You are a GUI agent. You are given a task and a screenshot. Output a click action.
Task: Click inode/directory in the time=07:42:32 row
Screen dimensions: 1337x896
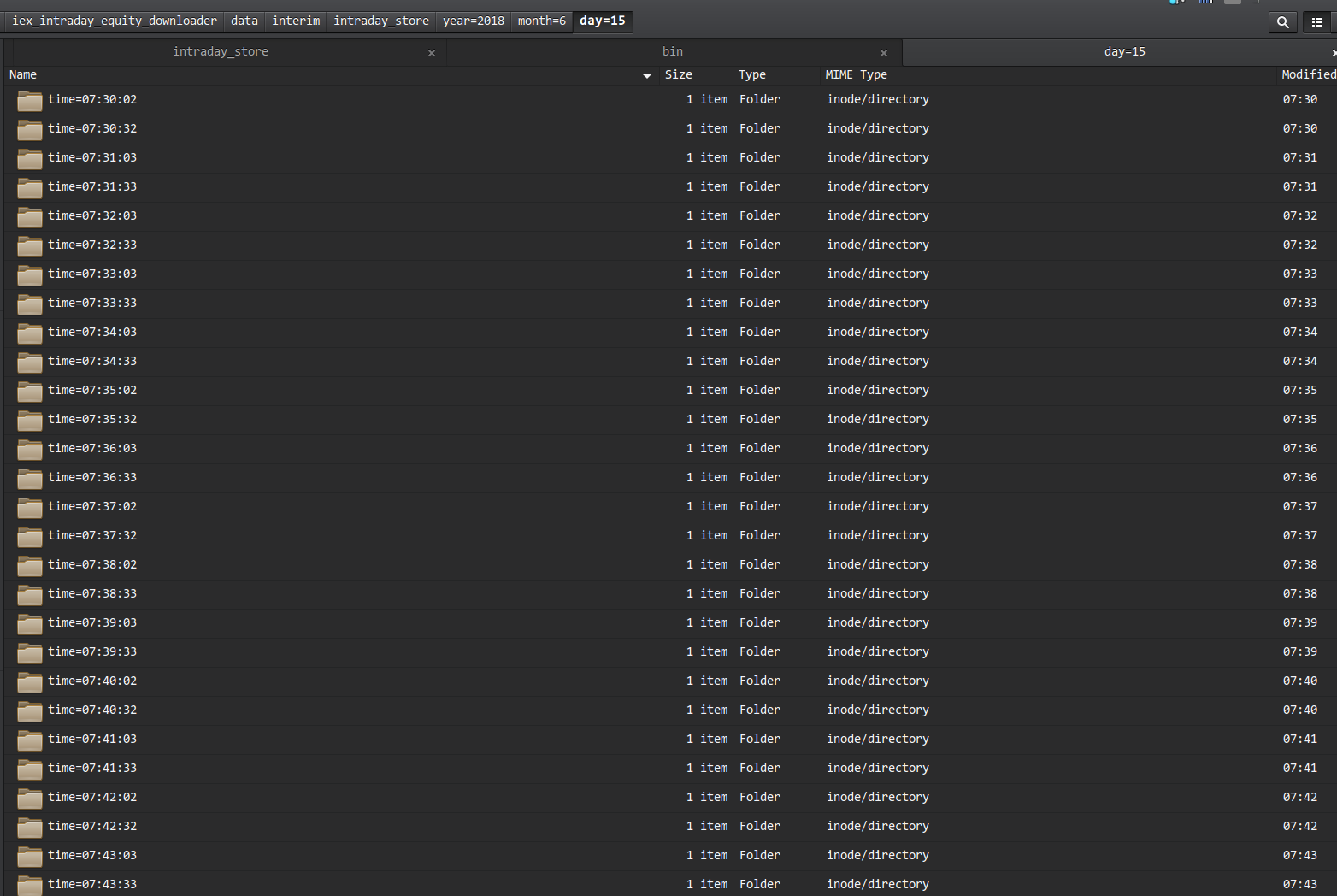pos(878,826)
